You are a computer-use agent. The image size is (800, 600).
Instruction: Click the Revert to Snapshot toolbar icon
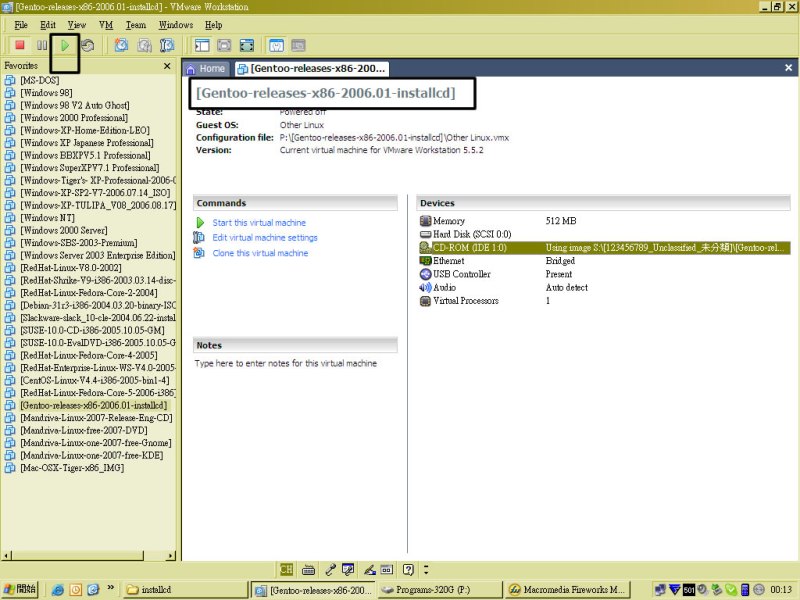(x=144, y=45)
